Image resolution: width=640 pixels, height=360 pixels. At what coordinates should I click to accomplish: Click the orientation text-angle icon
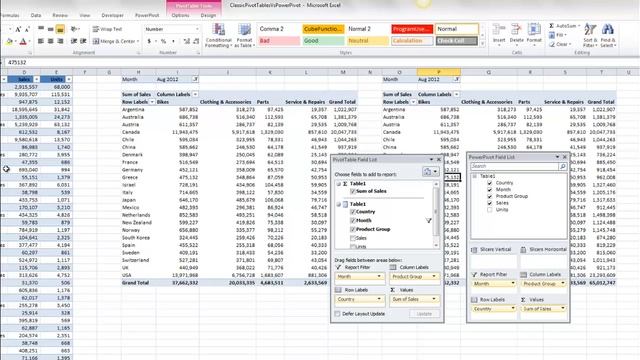[x=74, y=29]
